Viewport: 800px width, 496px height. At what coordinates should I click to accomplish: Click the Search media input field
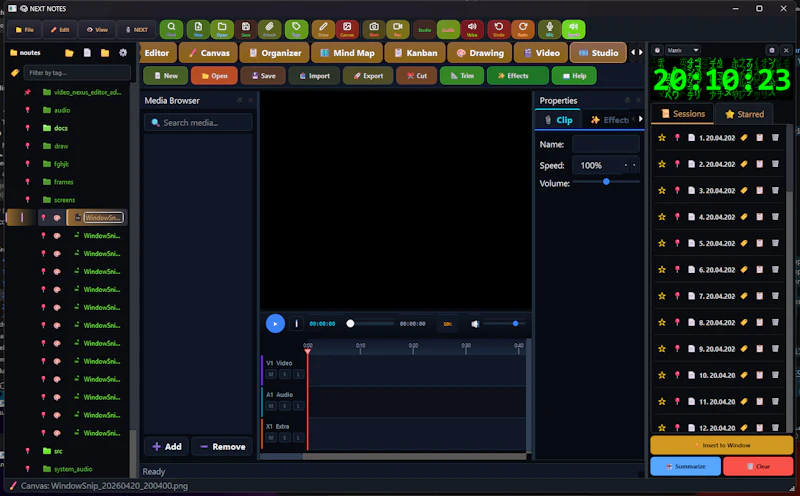(x=198, y=122)
